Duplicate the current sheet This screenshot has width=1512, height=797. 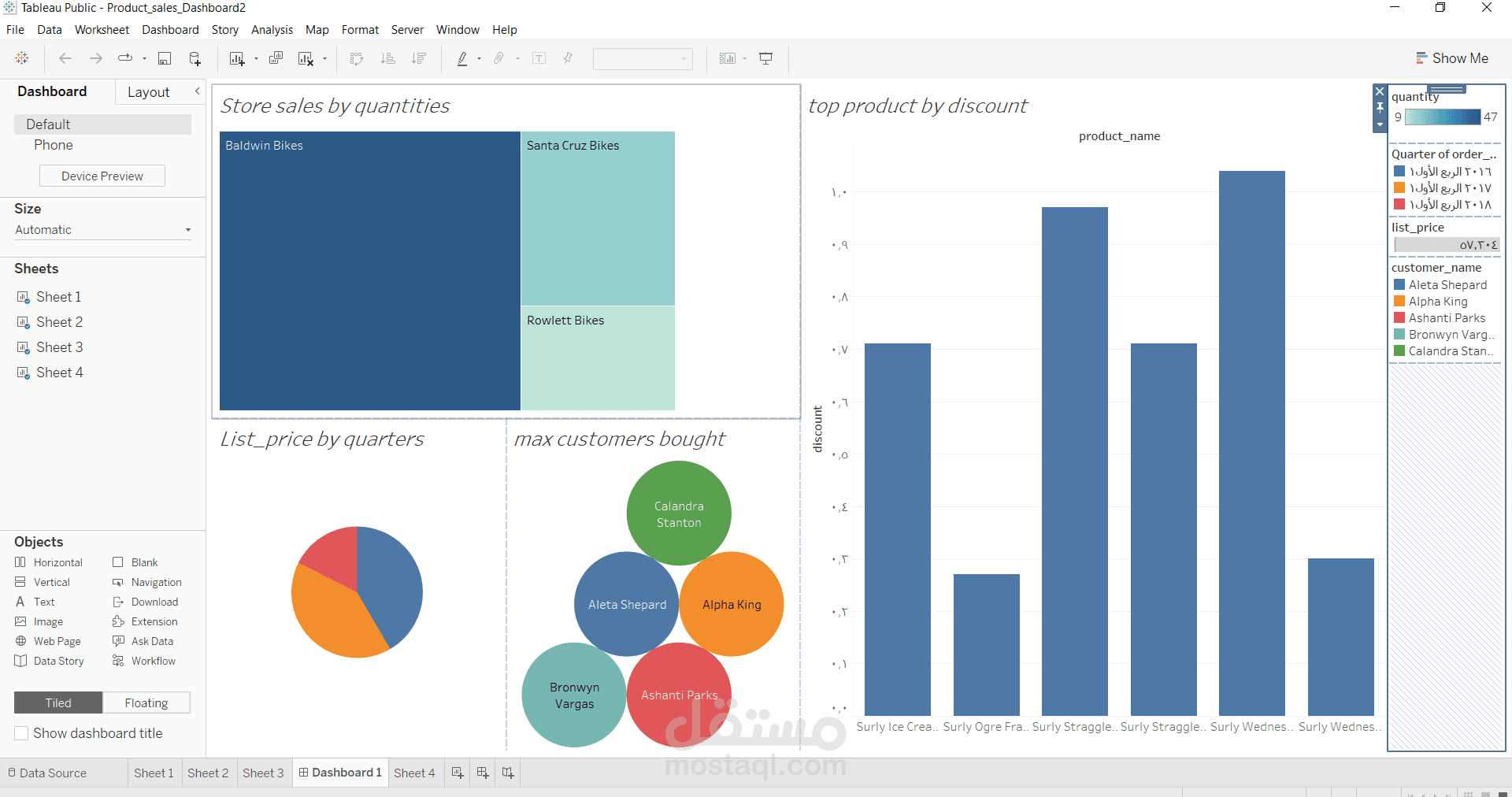coord(276,58)
